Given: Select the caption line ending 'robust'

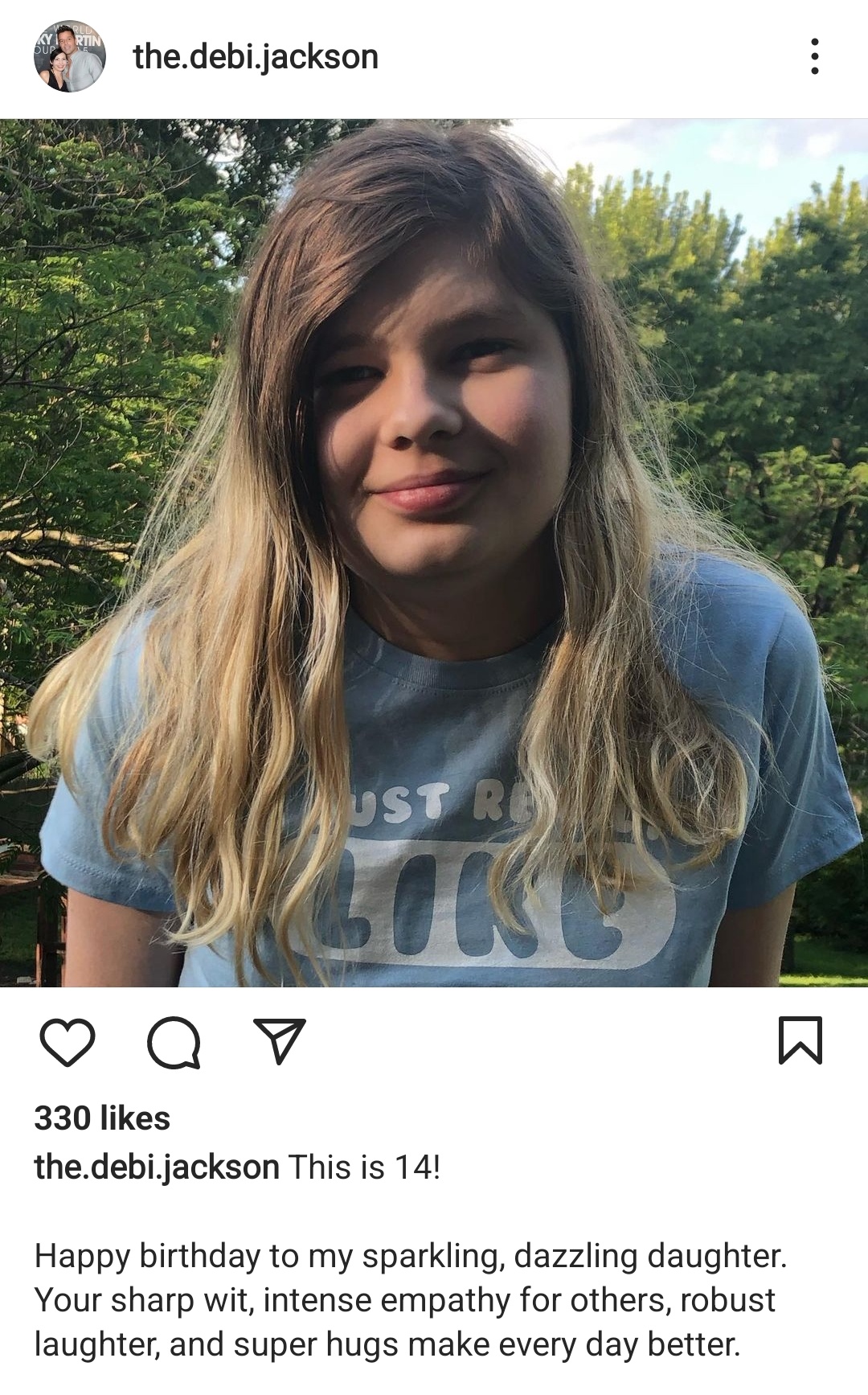Looking at the screenshot, I should (x=405, y=1300).
